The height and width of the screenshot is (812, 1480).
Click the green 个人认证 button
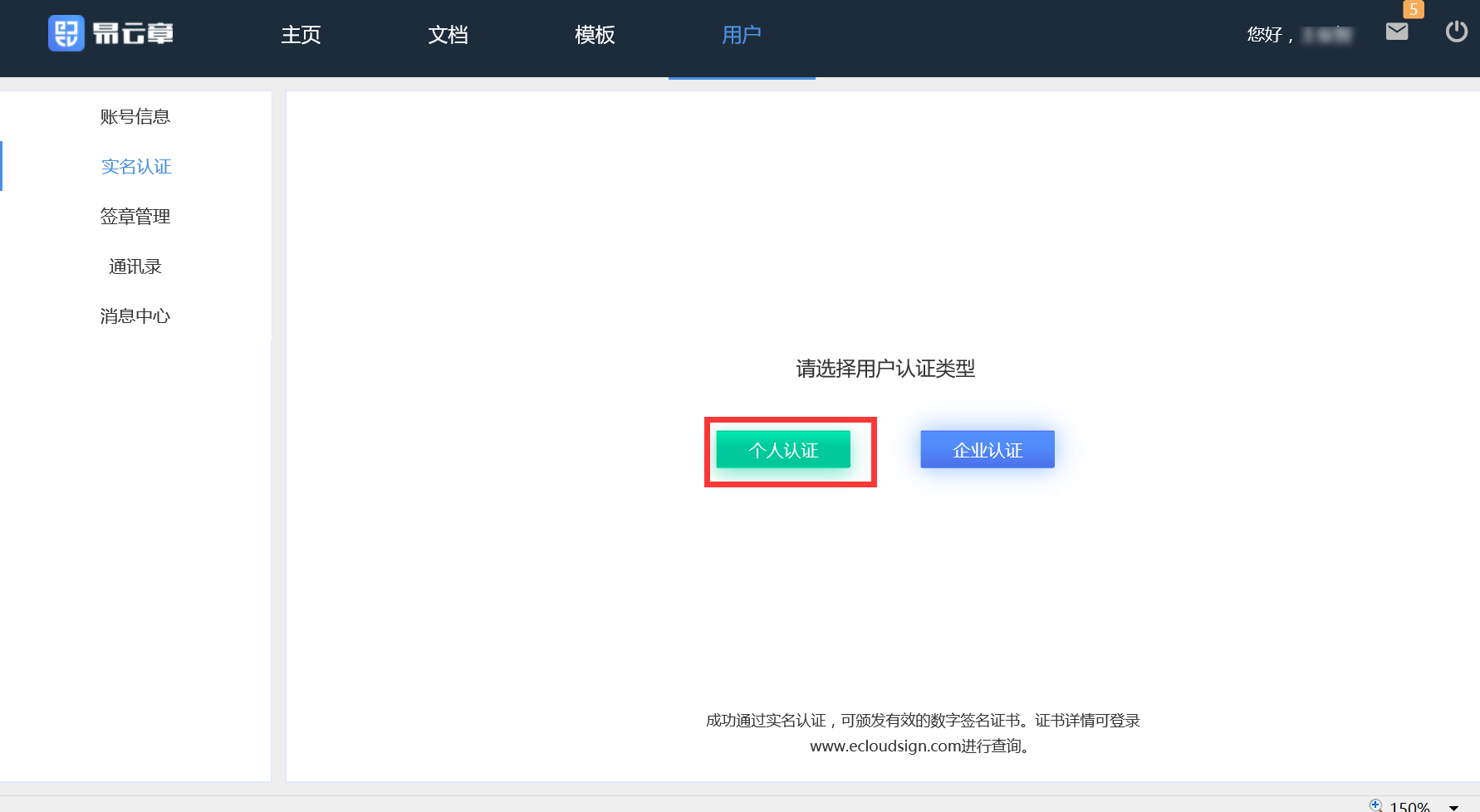click(x=783, y=450)
